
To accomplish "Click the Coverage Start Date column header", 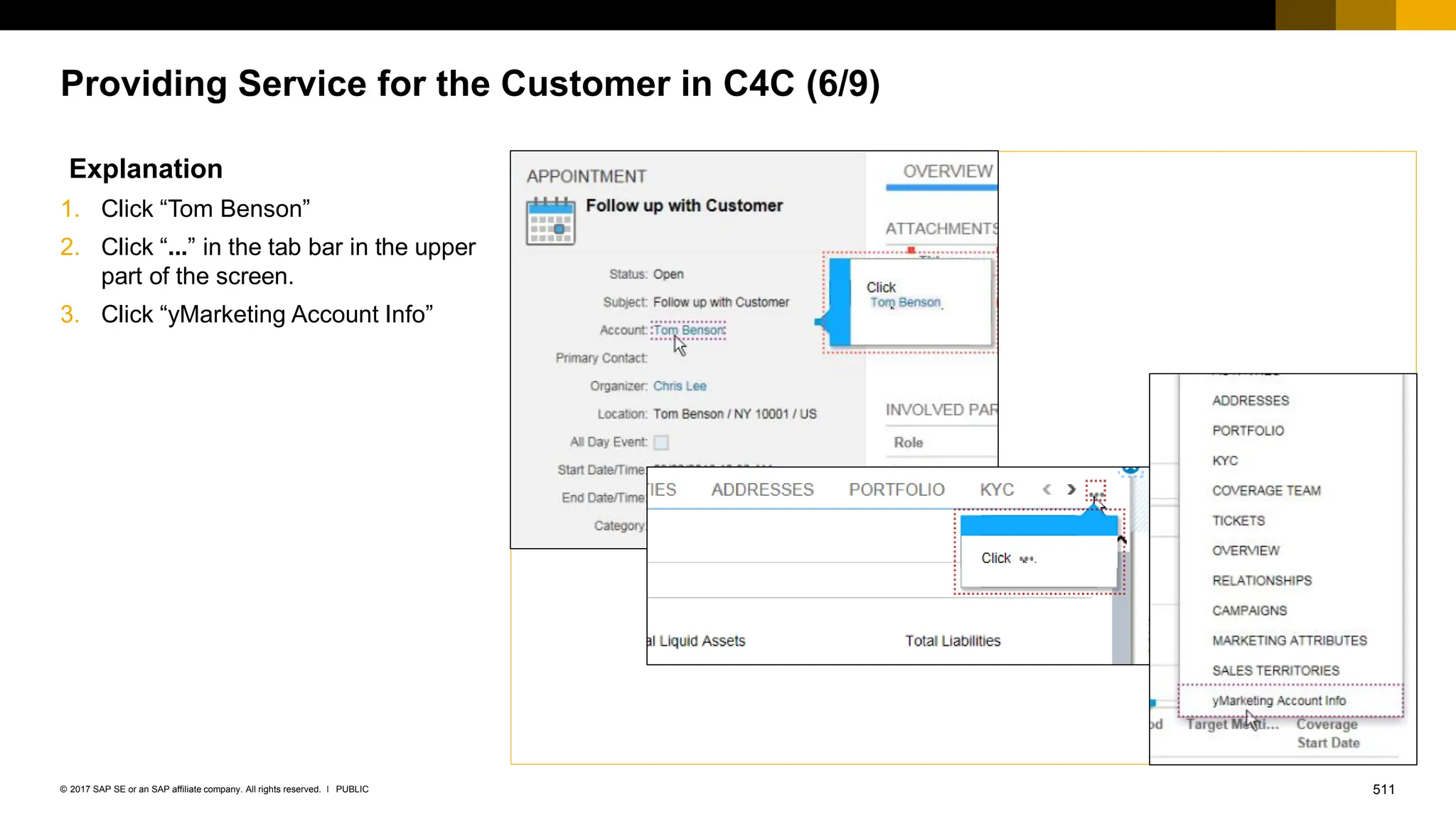I will point(1327,733).
